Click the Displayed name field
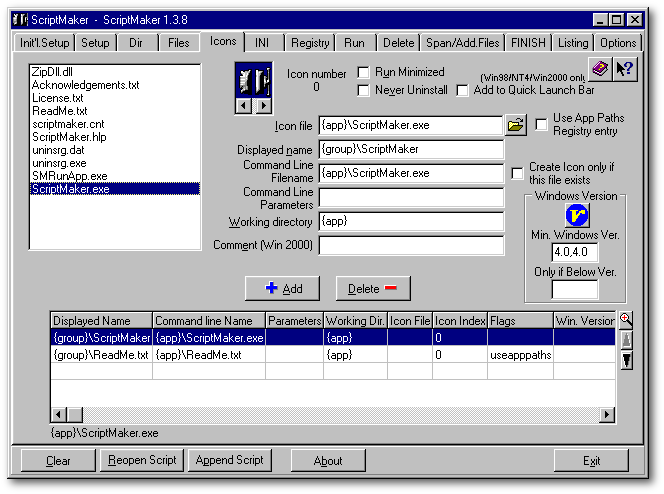 [411, 149]
